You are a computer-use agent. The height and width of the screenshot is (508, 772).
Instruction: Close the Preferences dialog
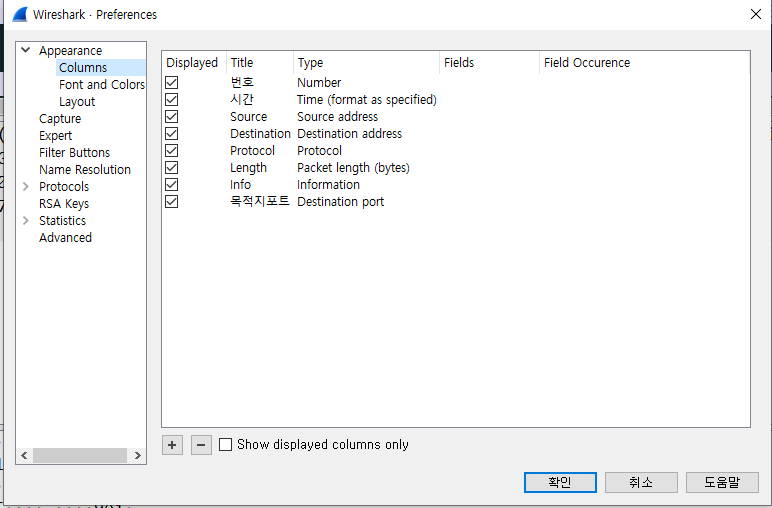coord(756,14)
